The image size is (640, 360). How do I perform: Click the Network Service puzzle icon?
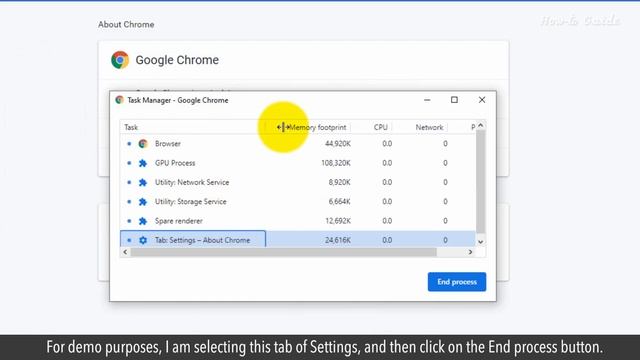143,182
